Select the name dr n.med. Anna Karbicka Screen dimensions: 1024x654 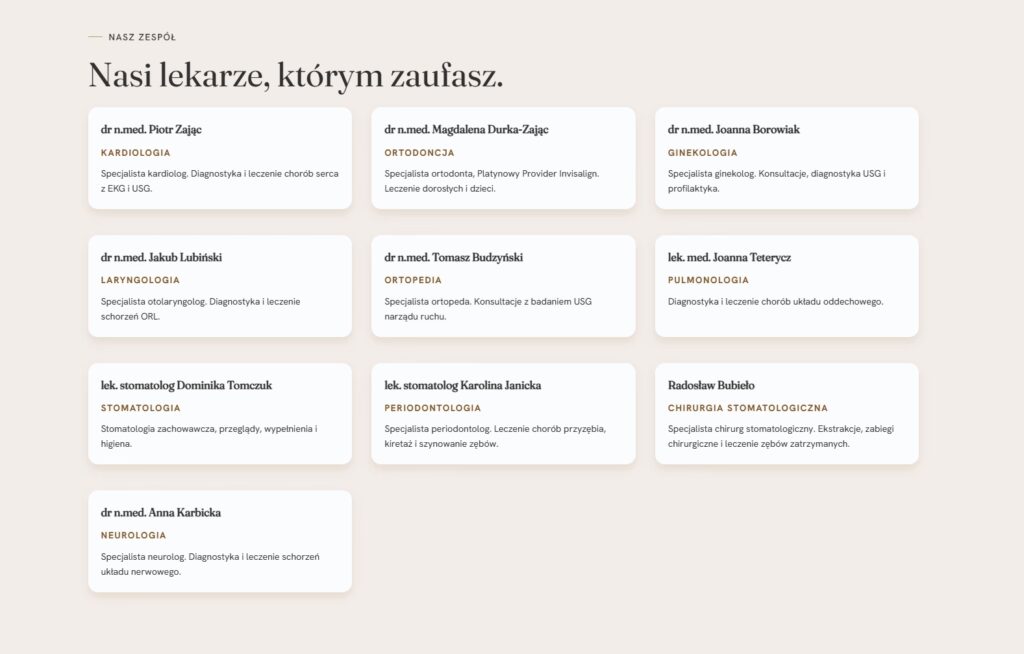tap(161, 513)
